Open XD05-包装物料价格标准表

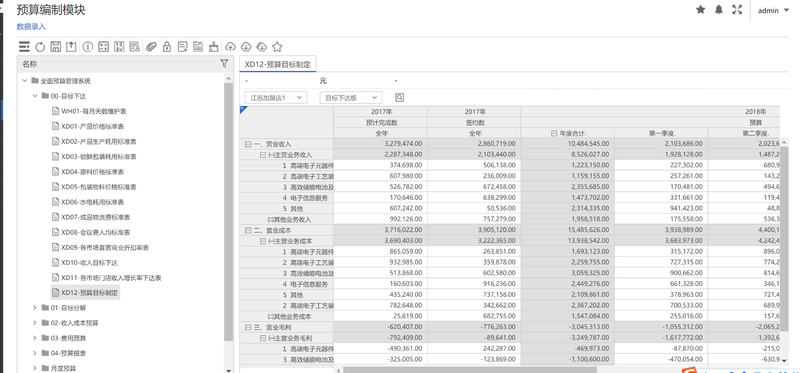click(98, 187)
